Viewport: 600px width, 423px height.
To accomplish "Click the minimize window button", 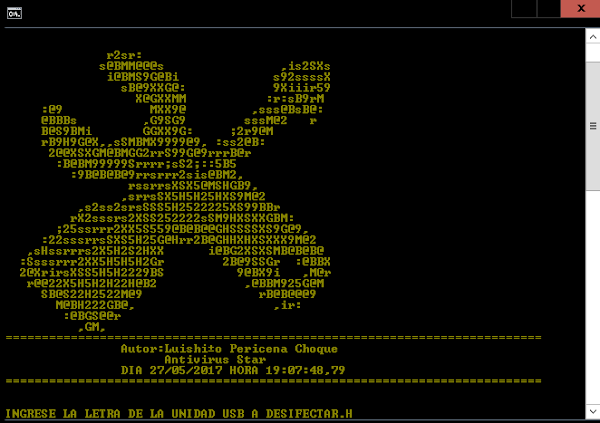I will [524, 8].
